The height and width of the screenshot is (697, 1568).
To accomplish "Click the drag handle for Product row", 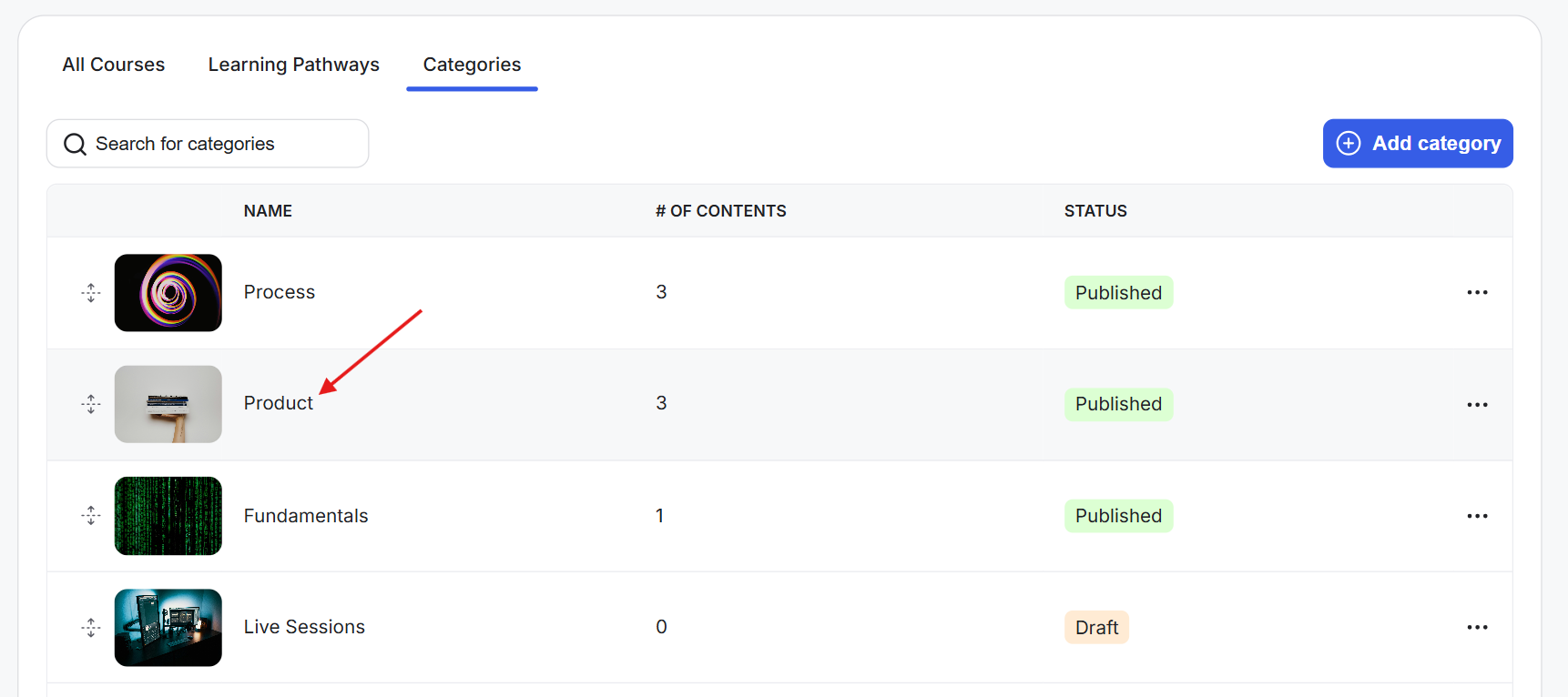I will [91, 404].
